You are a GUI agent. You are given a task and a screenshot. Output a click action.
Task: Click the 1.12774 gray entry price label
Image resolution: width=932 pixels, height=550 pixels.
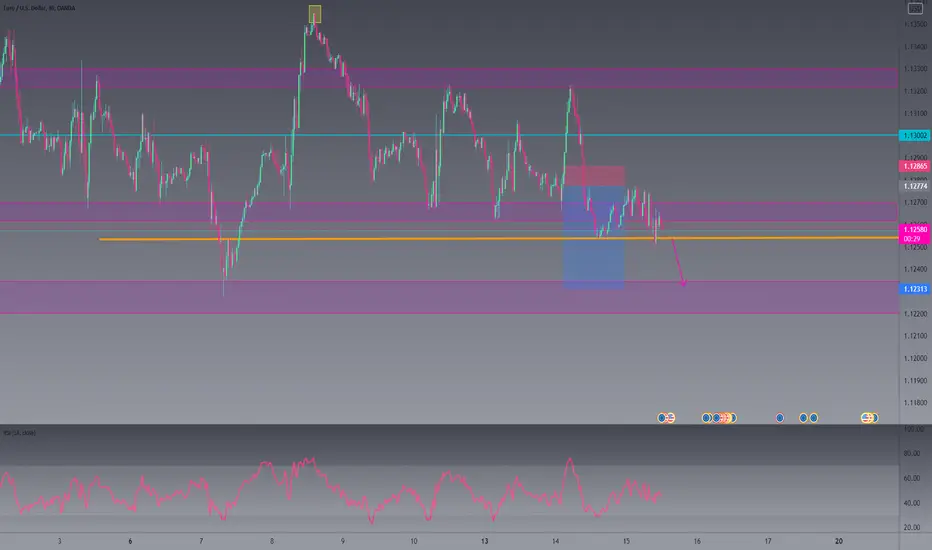click(915, 186)
